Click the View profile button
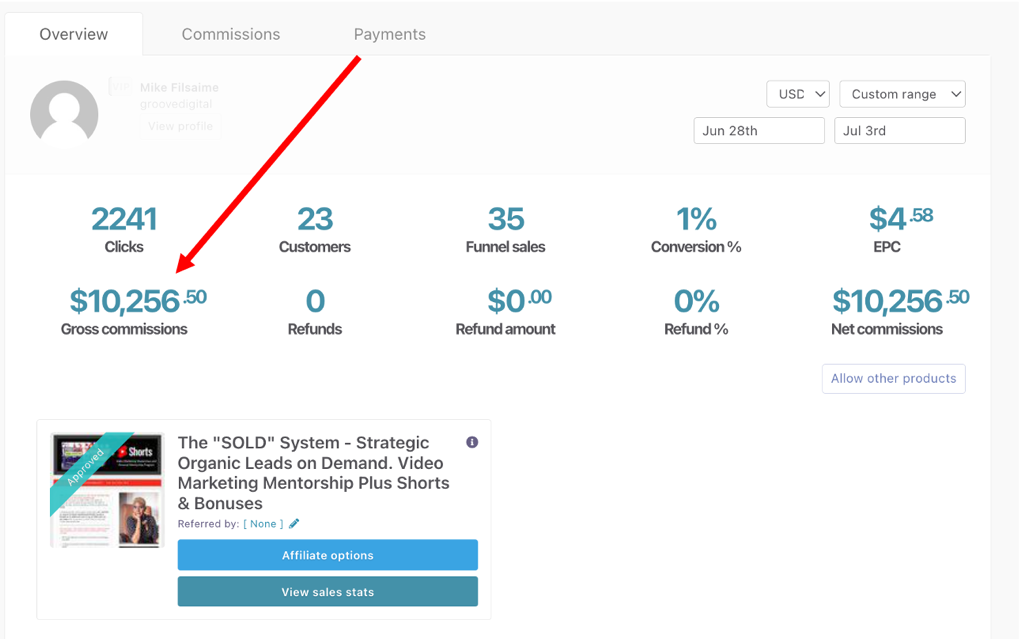 coord(180,126)
